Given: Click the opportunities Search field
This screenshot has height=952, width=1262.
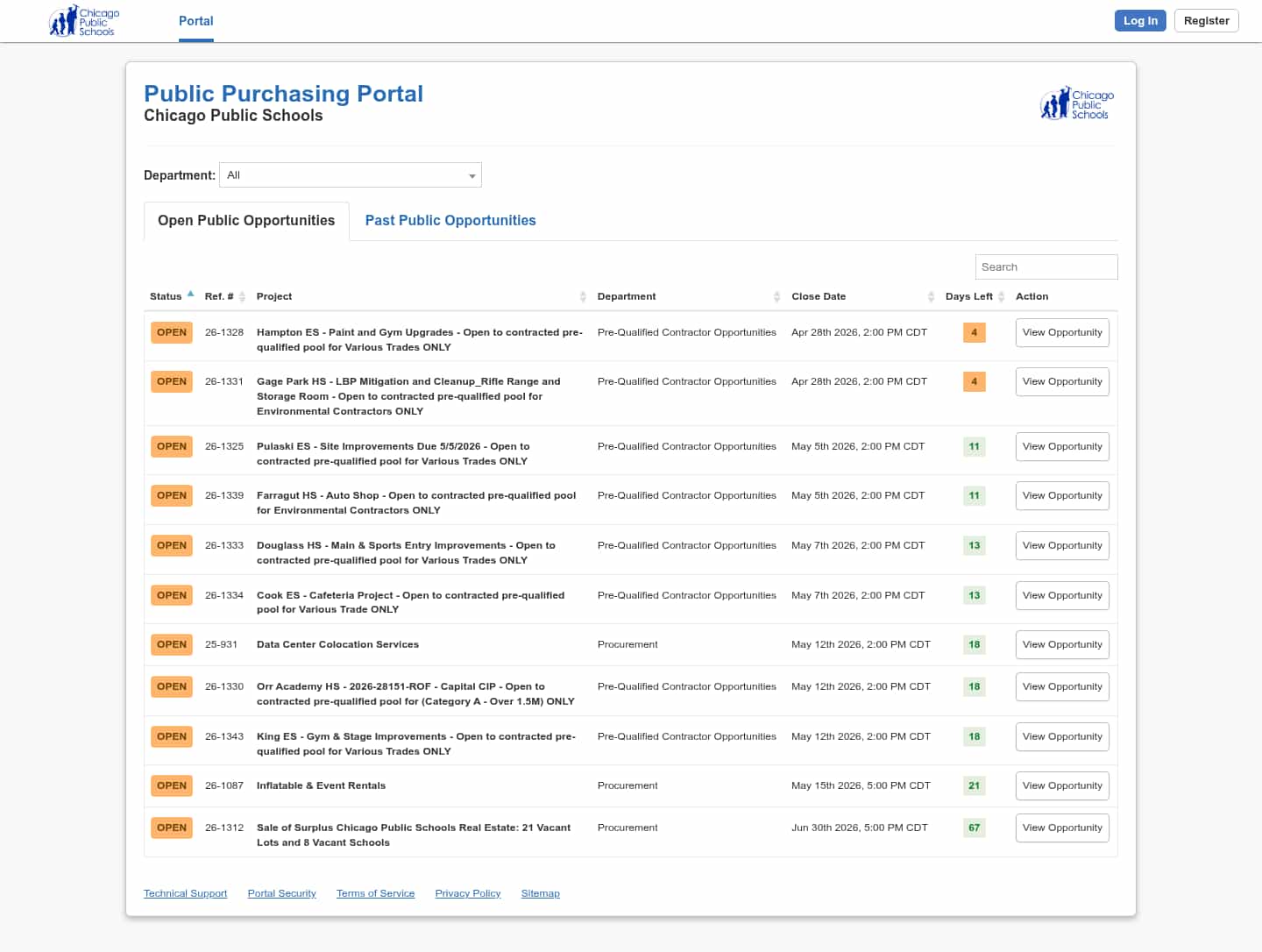Looking at the screenshot, I should (1046, 267).
